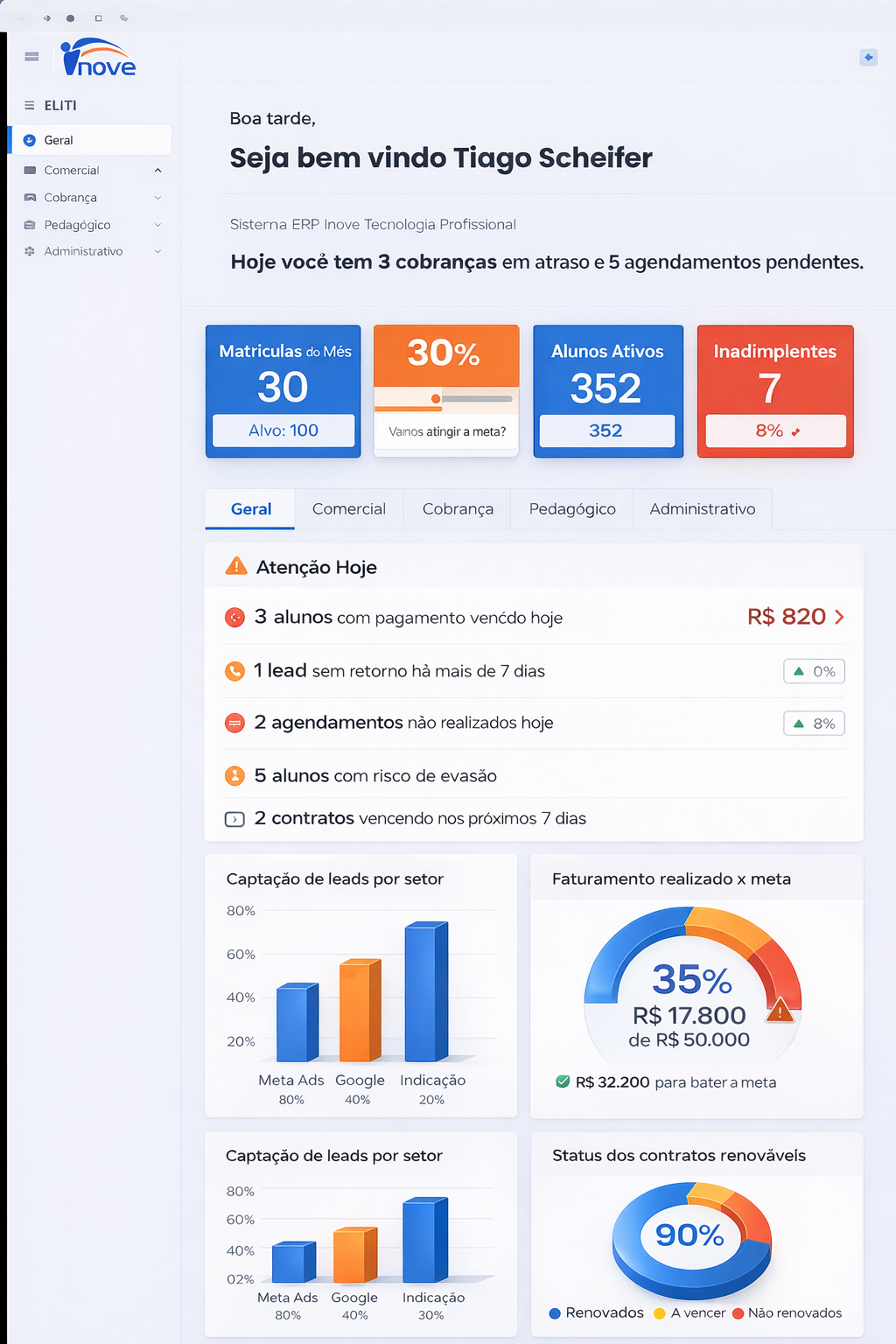896x1344 pixels.
Task: Click the orange person icon beside 5 alunos
Action: [234, 775]
